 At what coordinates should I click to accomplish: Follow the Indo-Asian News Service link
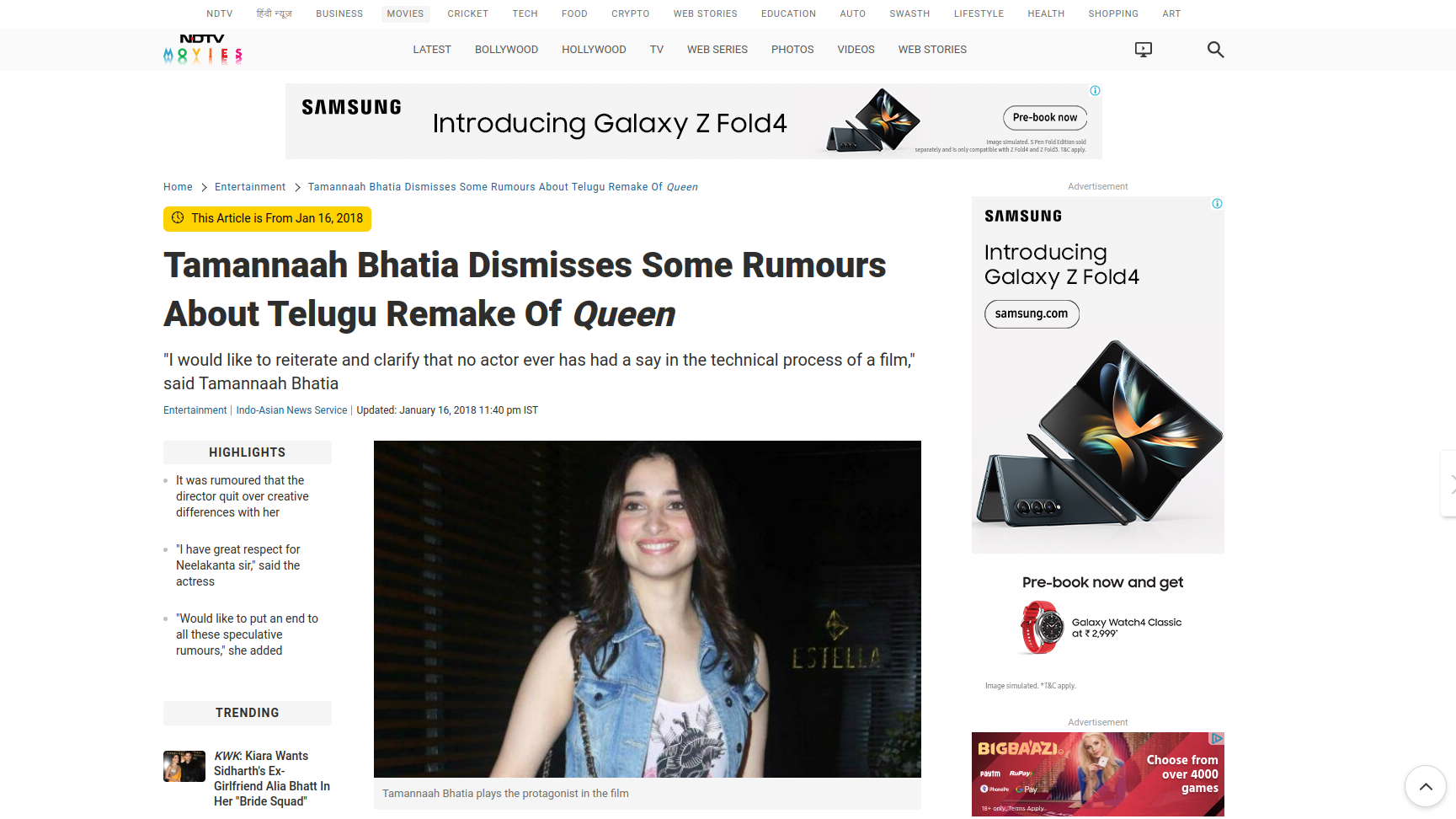[291, 410]
